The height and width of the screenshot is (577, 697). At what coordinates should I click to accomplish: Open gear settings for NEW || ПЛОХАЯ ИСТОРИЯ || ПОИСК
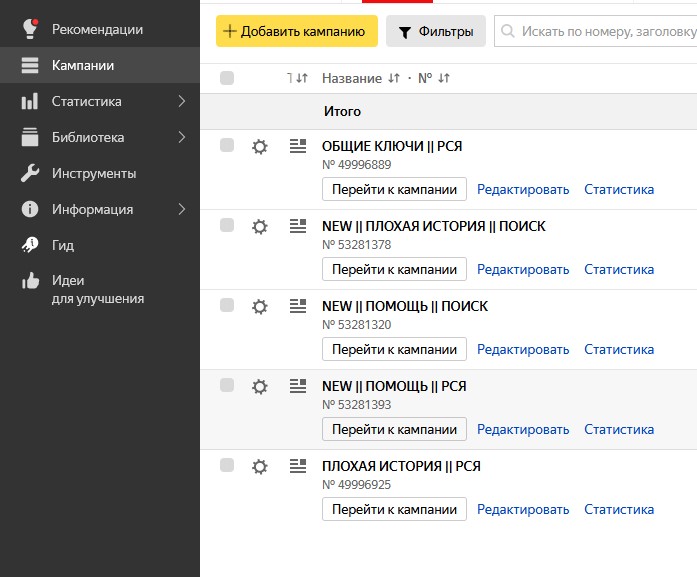(x=260, y=227)
